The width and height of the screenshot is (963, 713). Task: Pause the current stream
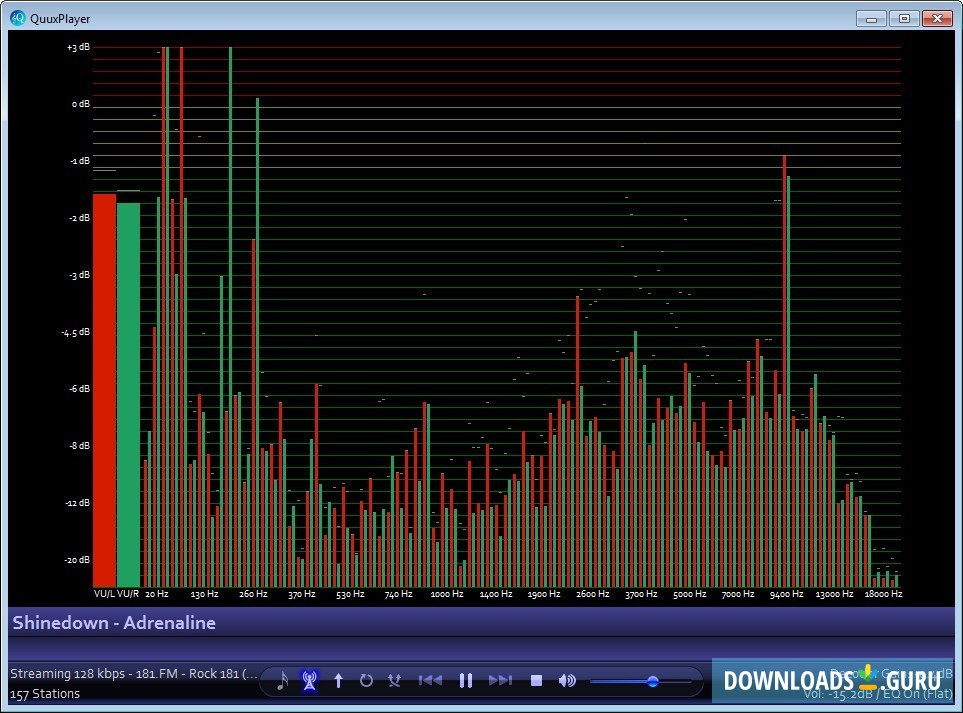[x=466, y=680]
